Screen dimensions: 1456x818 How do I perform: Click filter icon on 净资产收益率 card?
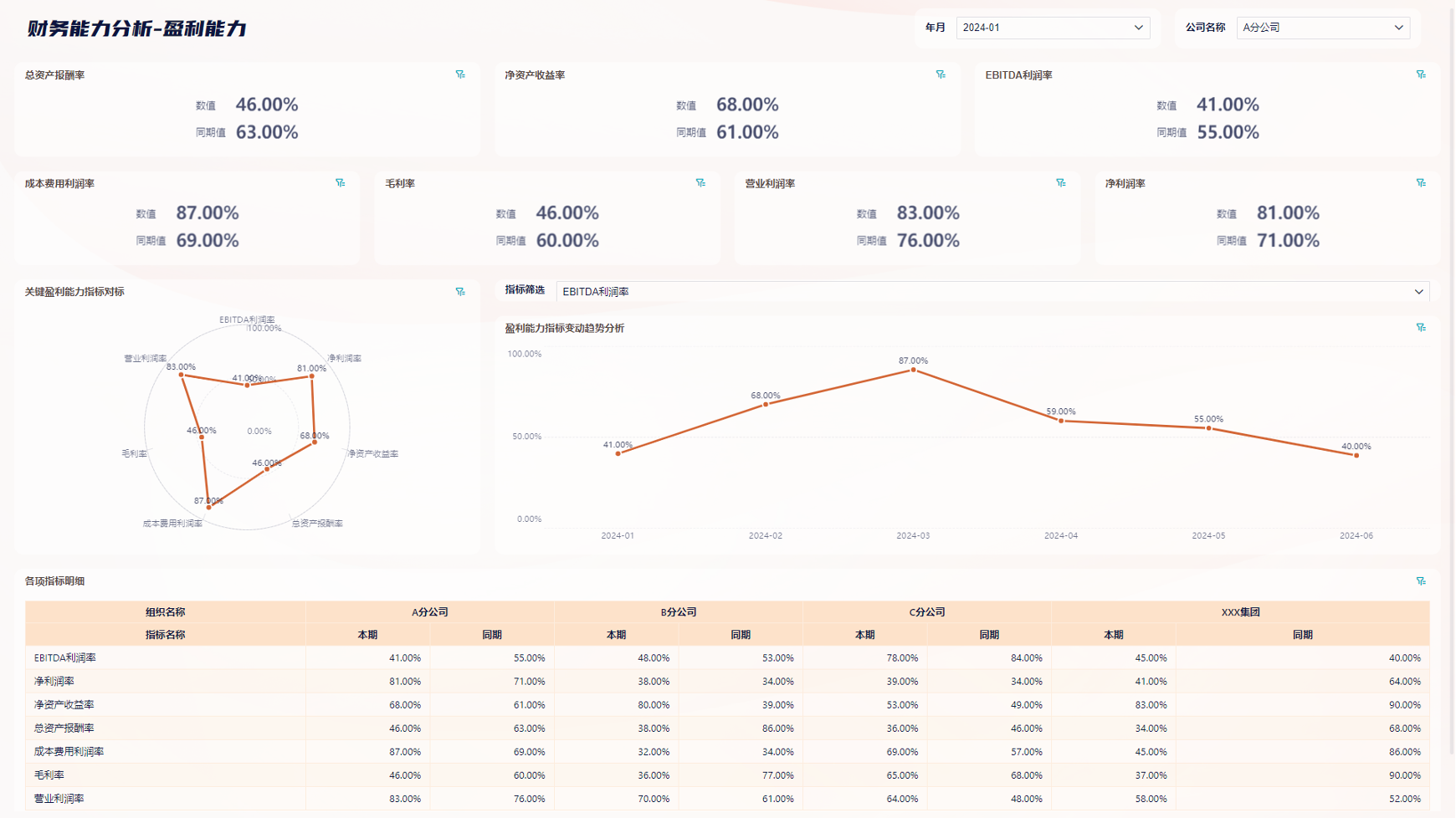click(x=941, y=74)
